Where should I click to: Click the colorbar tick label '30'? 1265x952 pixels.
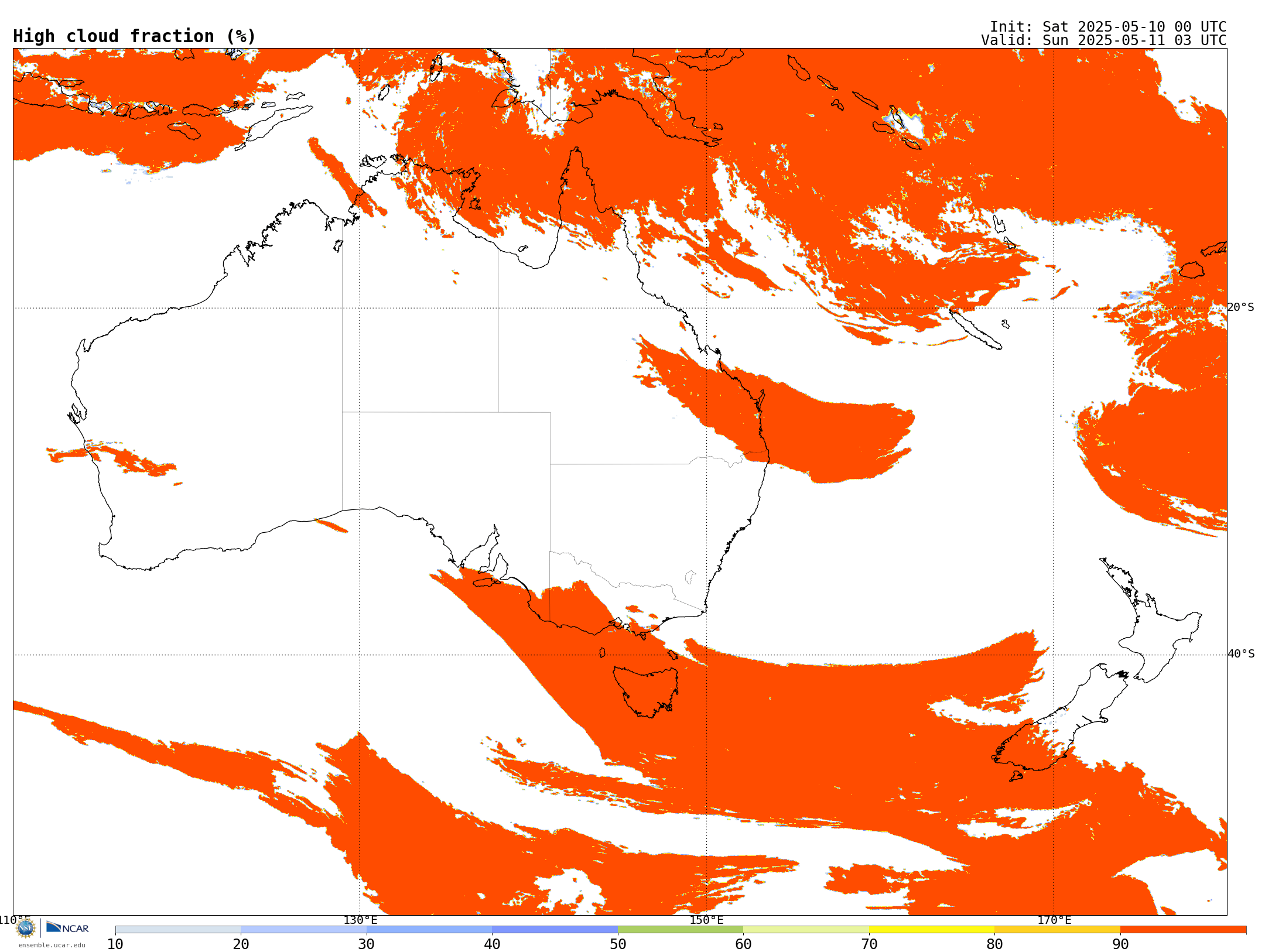(367, 944)
